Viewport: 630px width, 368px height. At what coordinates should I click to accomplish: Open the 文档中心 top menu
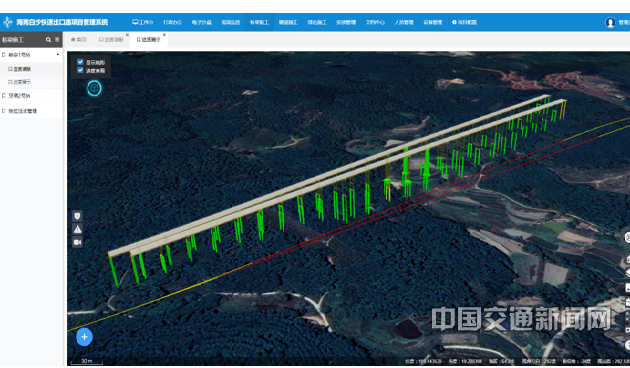point(375,22)
